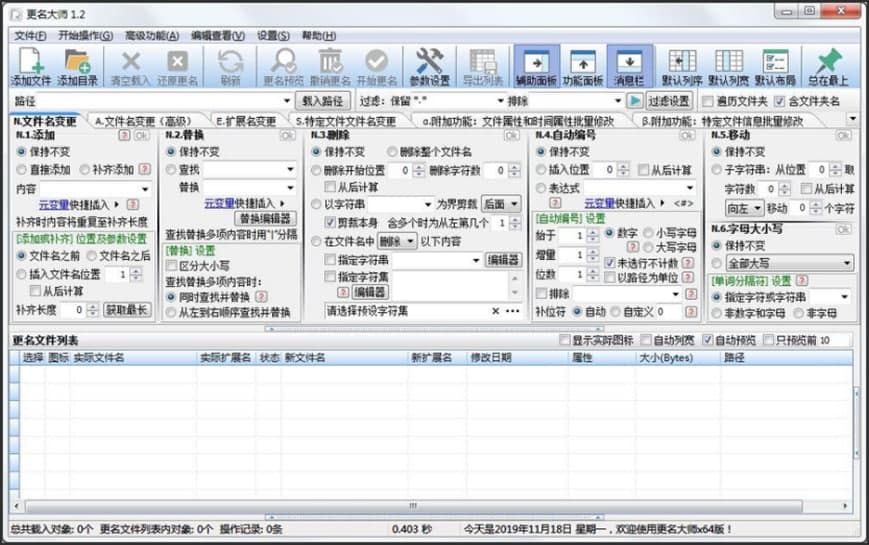Open the 排除 exclude dropdown
The width and height of the screenshot is (869, 545).
tap(617, 101)
